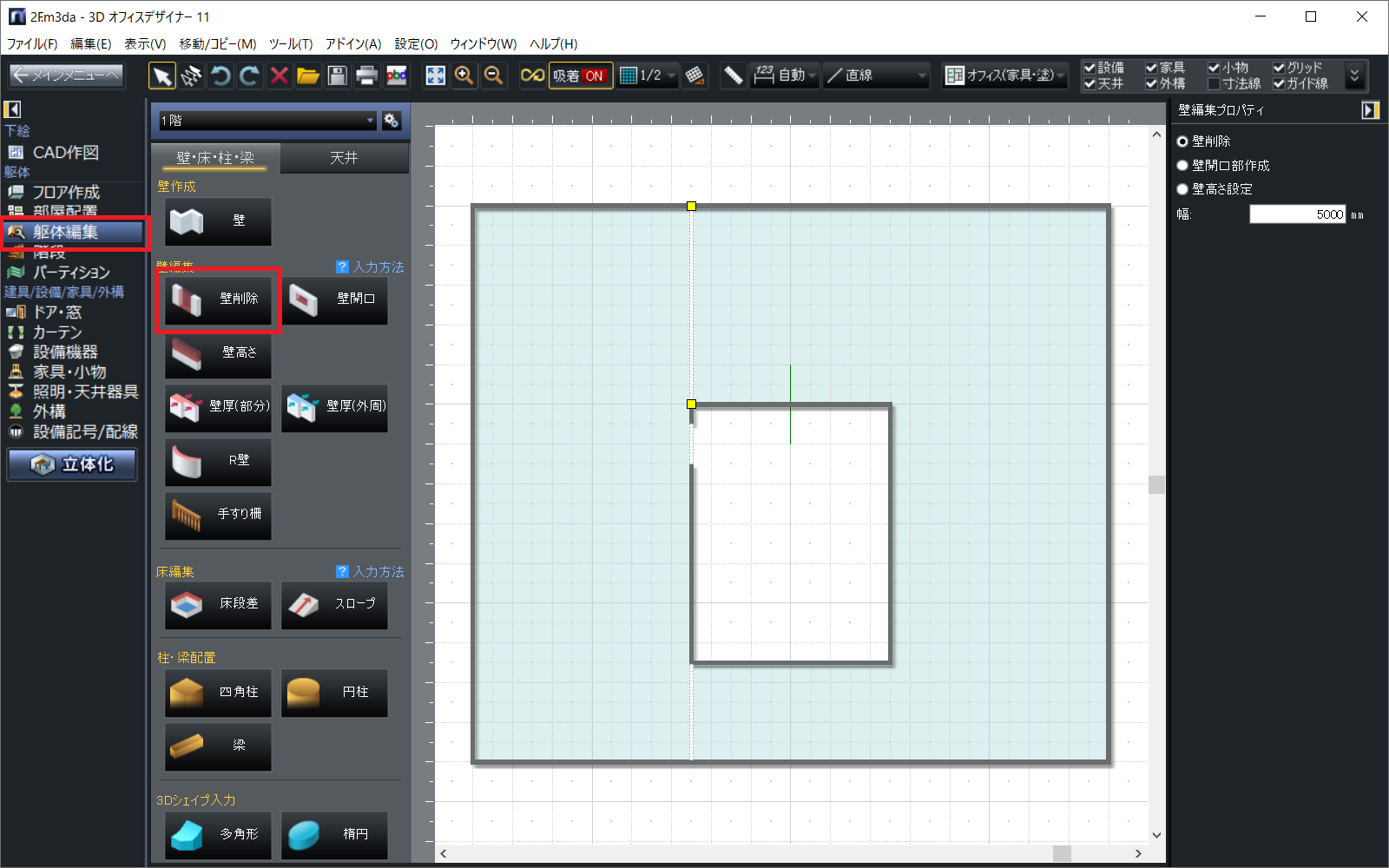Click the 幅 width input field
Viewport: 1389px width, 868px height.
1297,214
